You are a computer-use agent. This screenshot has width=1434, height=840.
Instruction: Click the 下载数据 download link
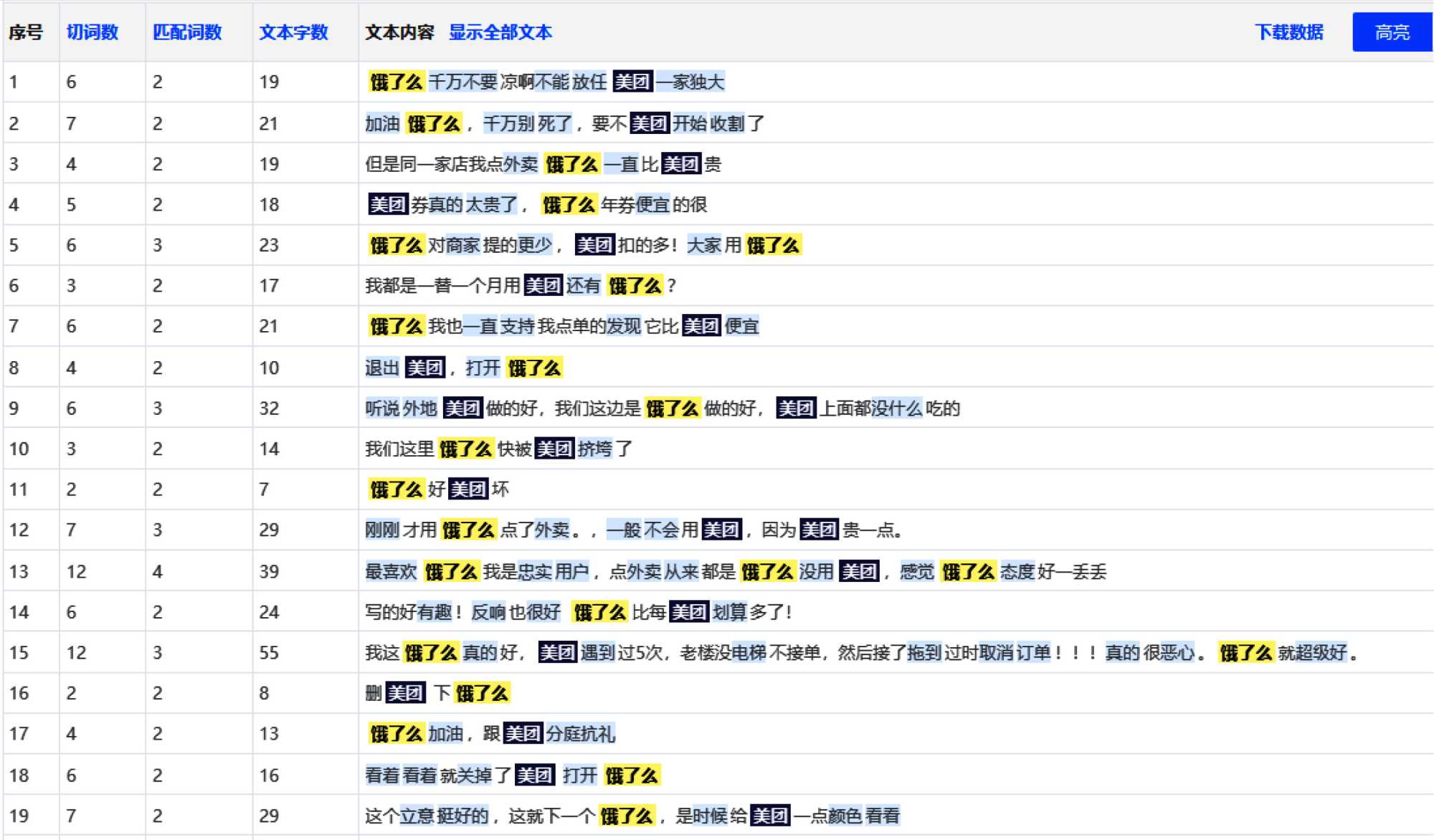(x=1288, y=32)
